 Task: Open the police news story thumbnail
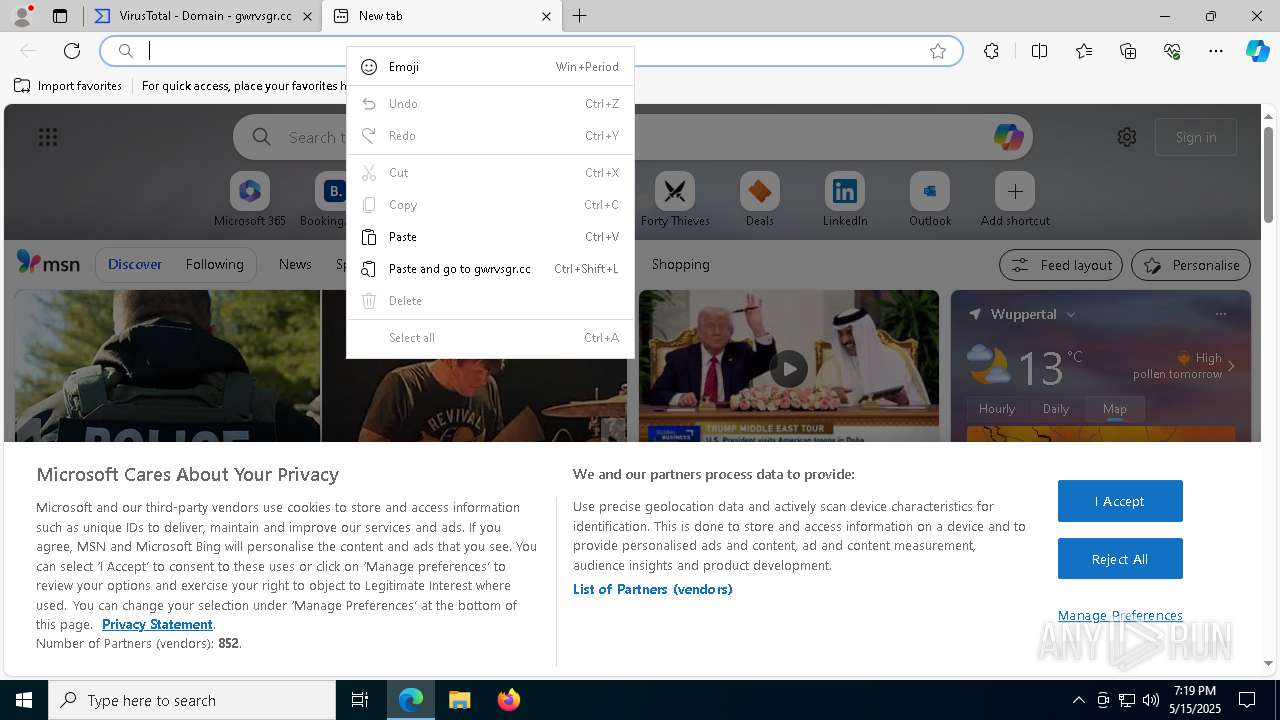tap(167, 366)
